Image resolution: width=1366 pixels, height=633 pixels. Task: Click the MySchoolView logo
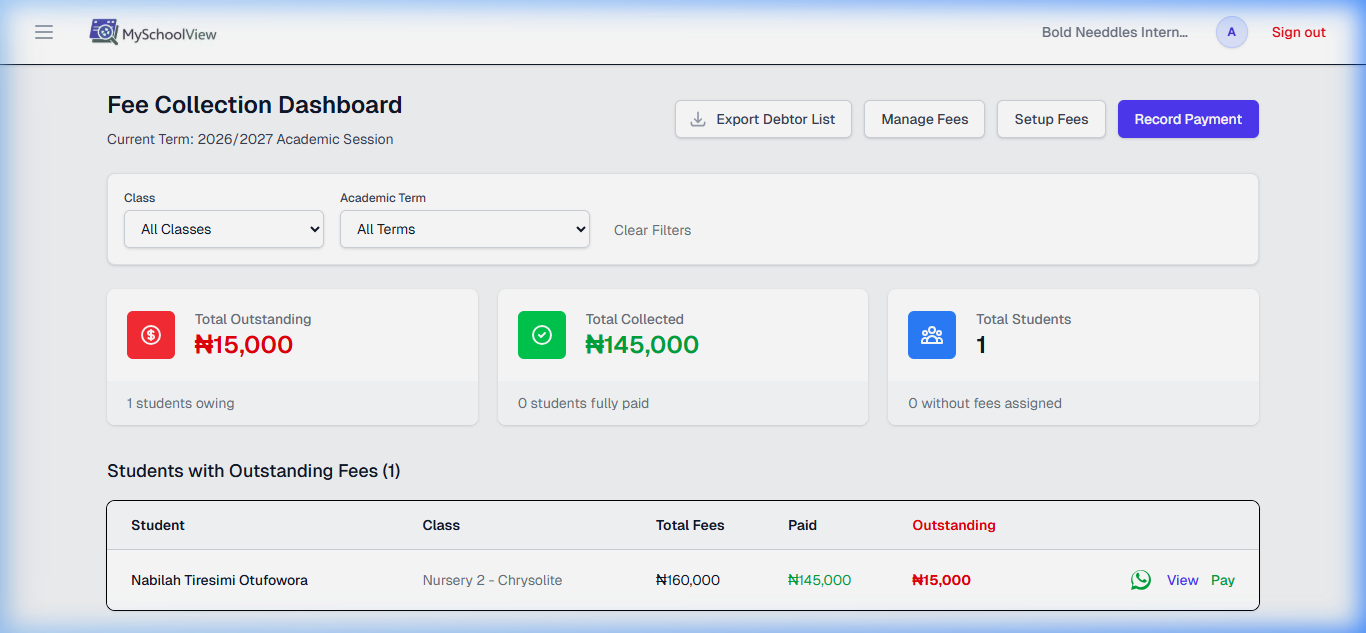coord(152,31)
